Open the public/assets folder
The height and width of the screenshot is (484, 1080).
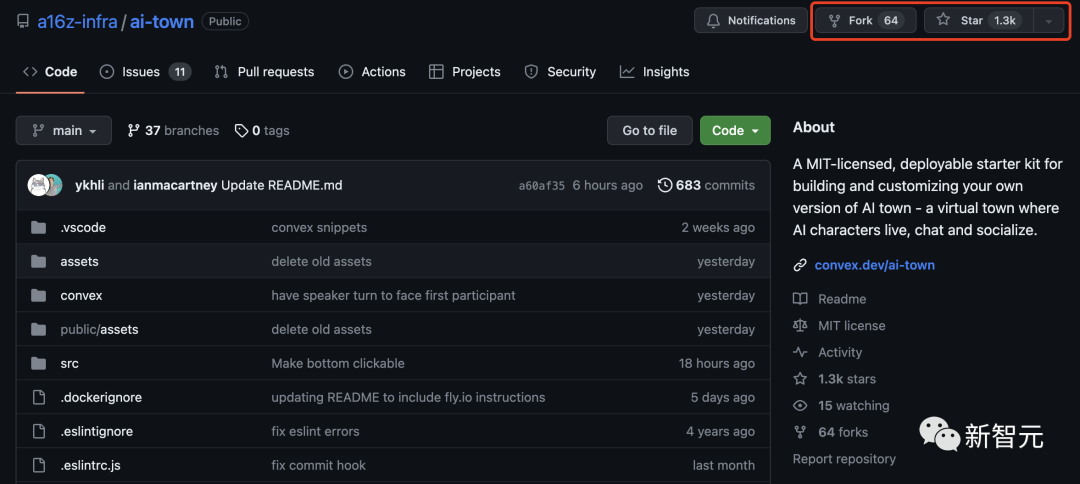[x=99, y=330]
